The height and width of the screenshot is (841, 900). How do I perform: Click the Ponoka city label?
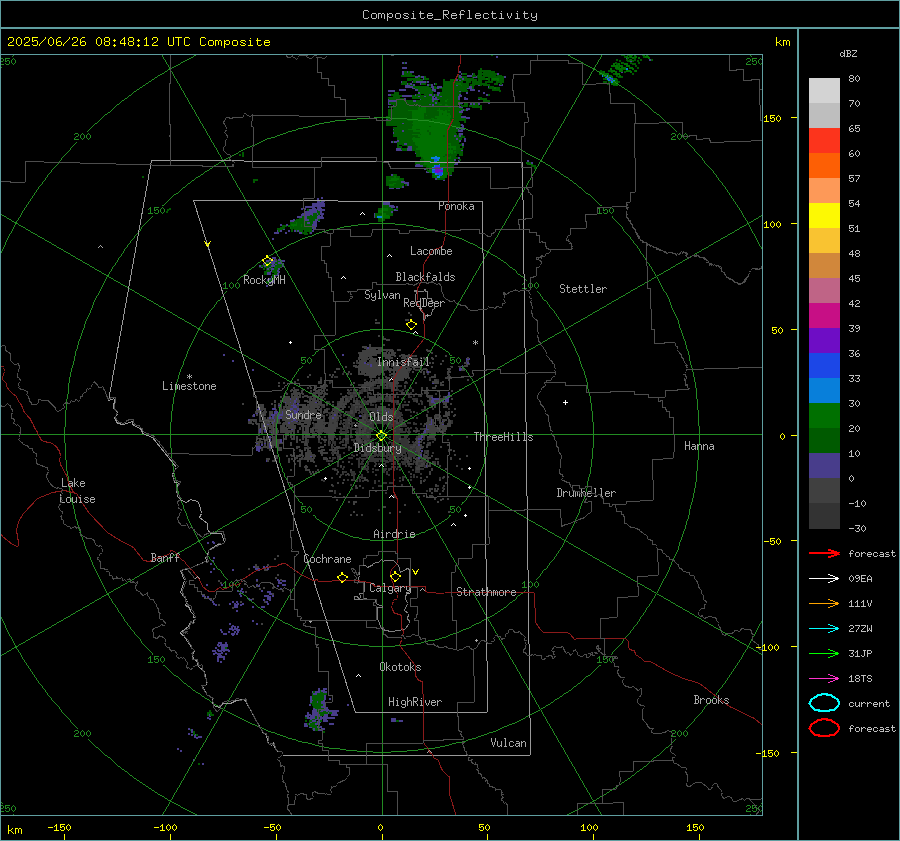[x=456, y=206]
